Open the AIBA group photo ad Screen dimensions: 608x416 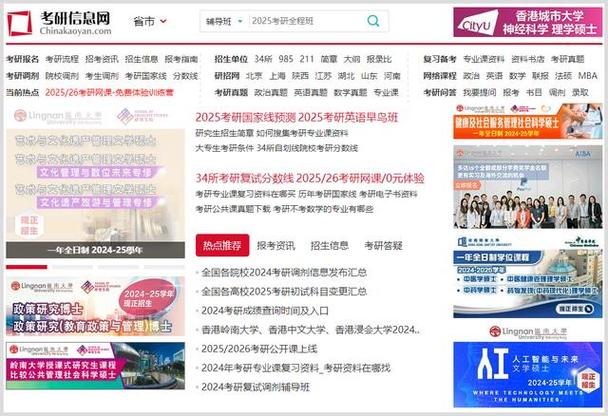tap(528, 187)
